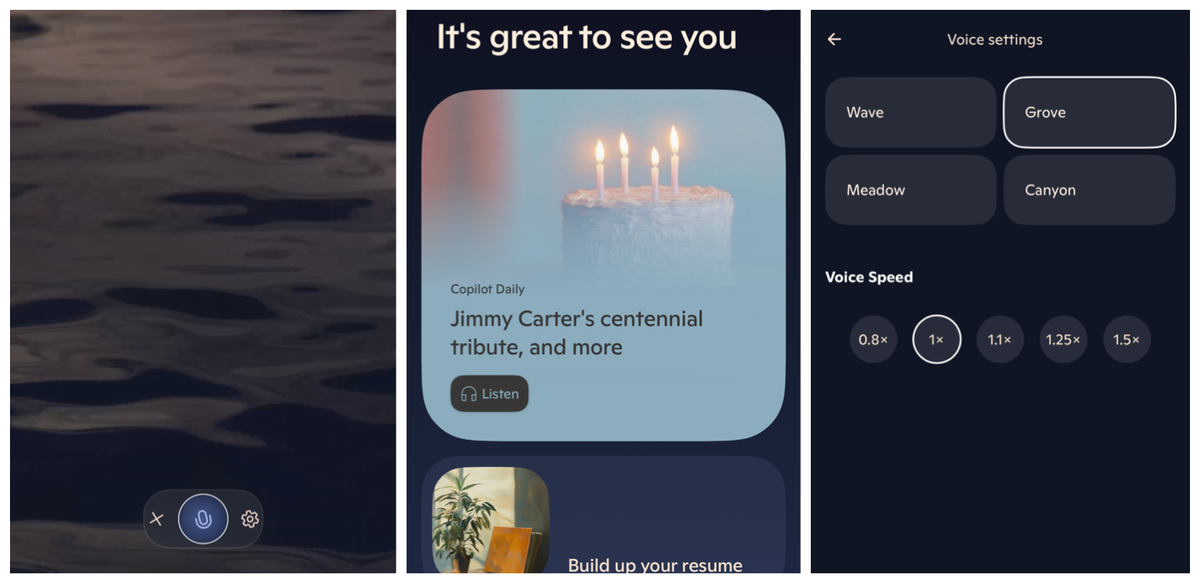Viewport: 1200px width, 583px height.
Task: Go back using the arrow in Voice settings
Action: pos(834,39)
